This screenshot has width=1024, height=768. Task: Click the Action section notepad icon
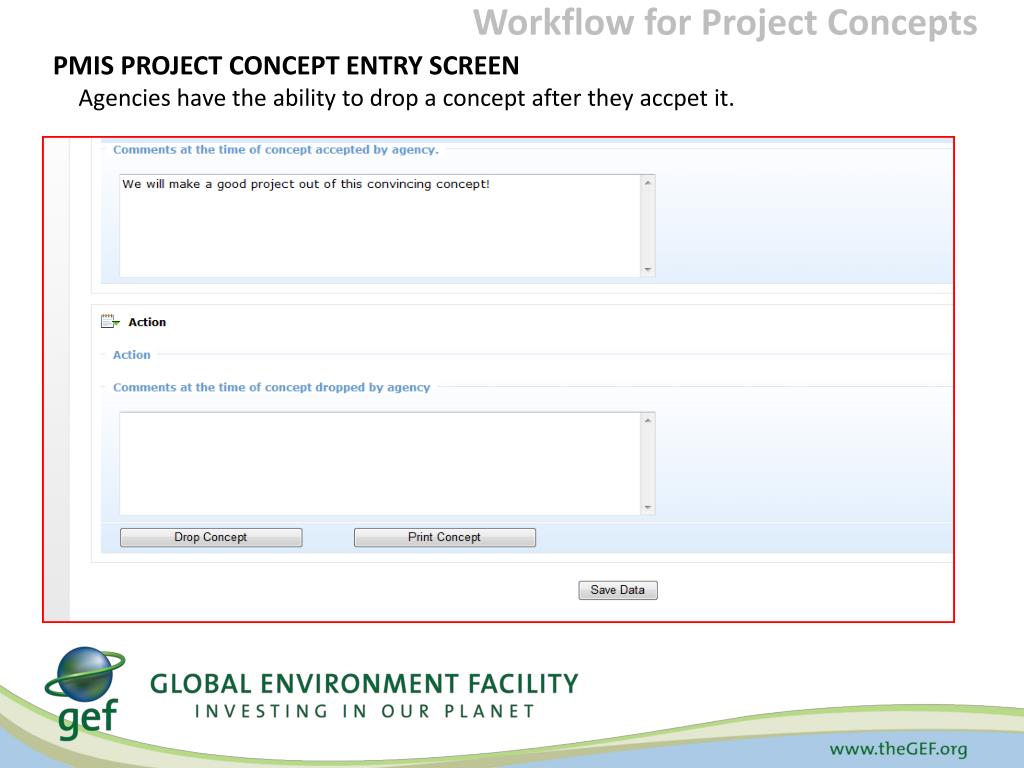click(x=110, y=321)
